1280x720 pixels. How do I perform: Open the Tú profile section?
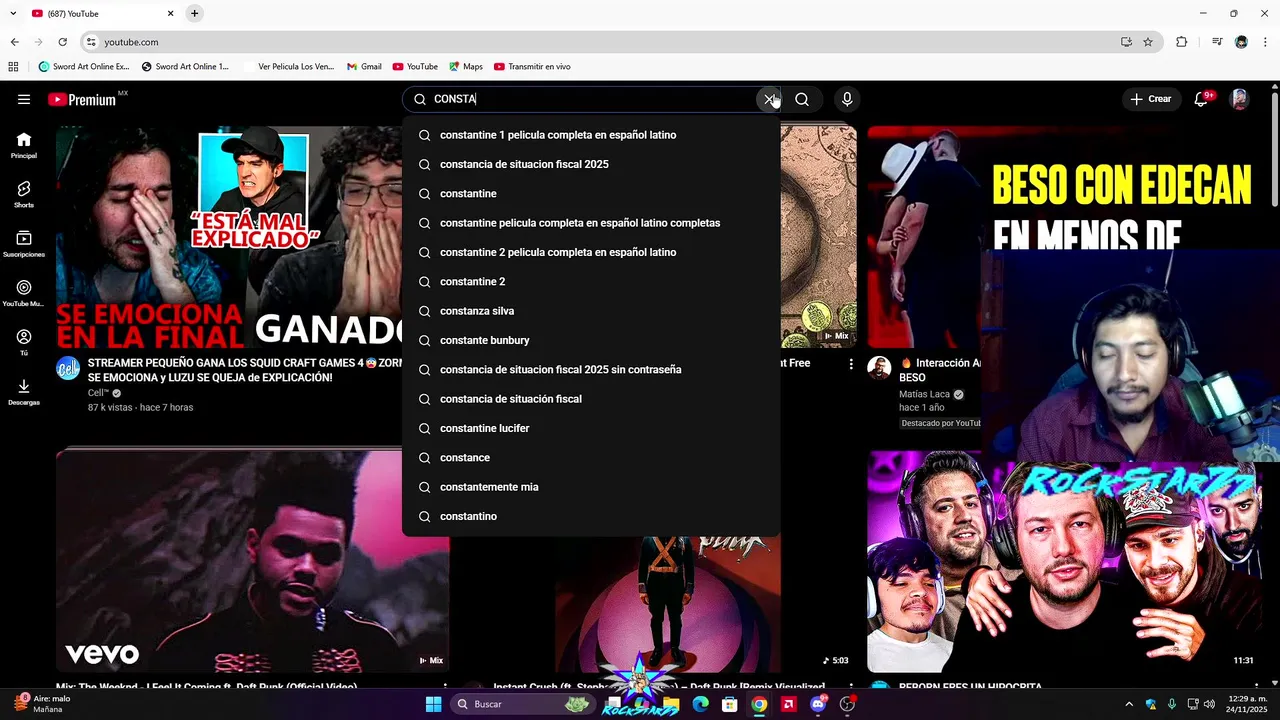(x=24, y=342)
